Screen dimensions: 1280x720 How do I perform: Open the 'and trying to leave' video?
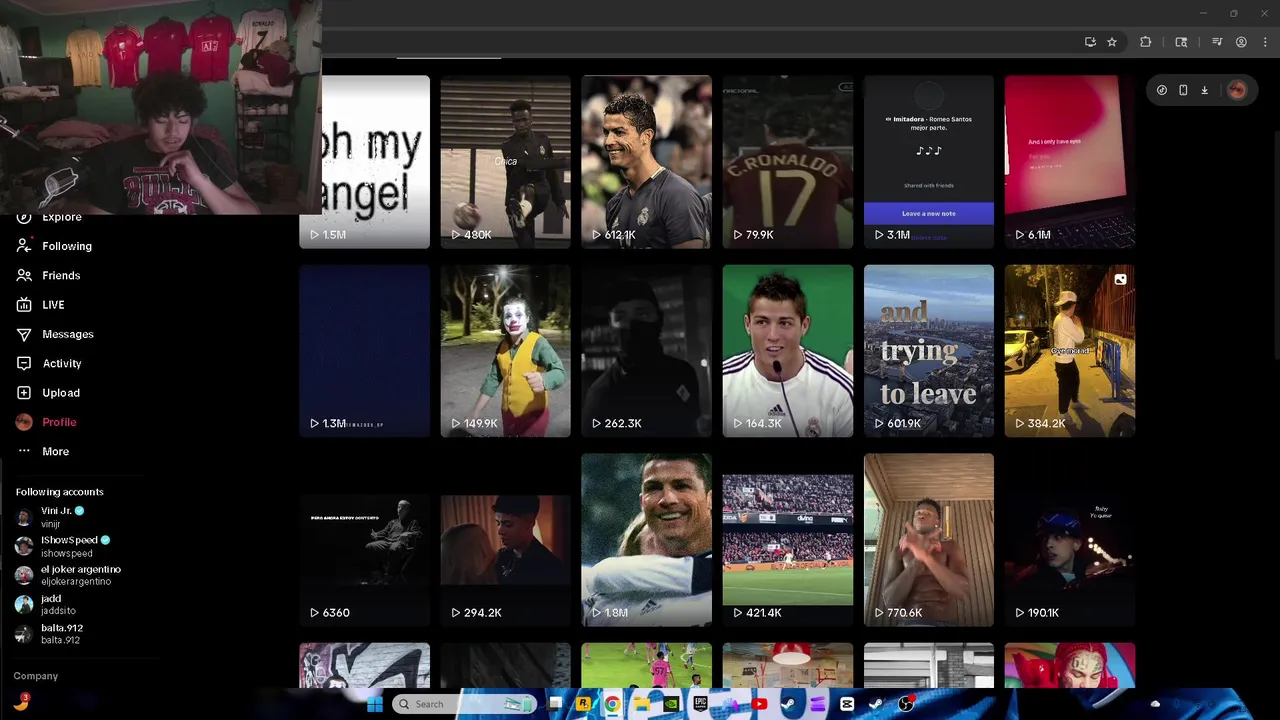pyautogui.click(x=929, y=351)
